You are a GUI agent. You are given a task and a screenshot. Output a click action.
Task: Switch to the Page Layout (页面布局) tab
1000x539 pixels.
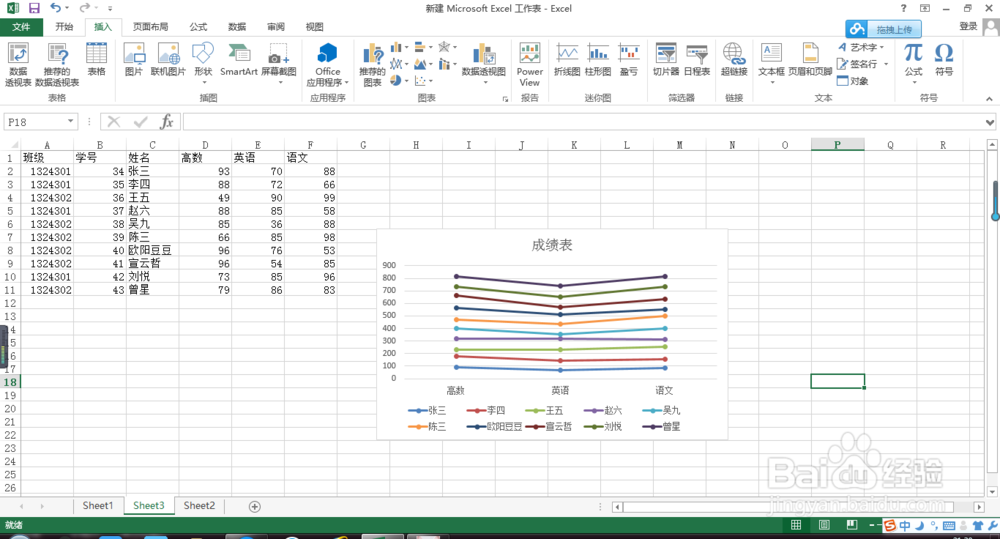point(151,27)
